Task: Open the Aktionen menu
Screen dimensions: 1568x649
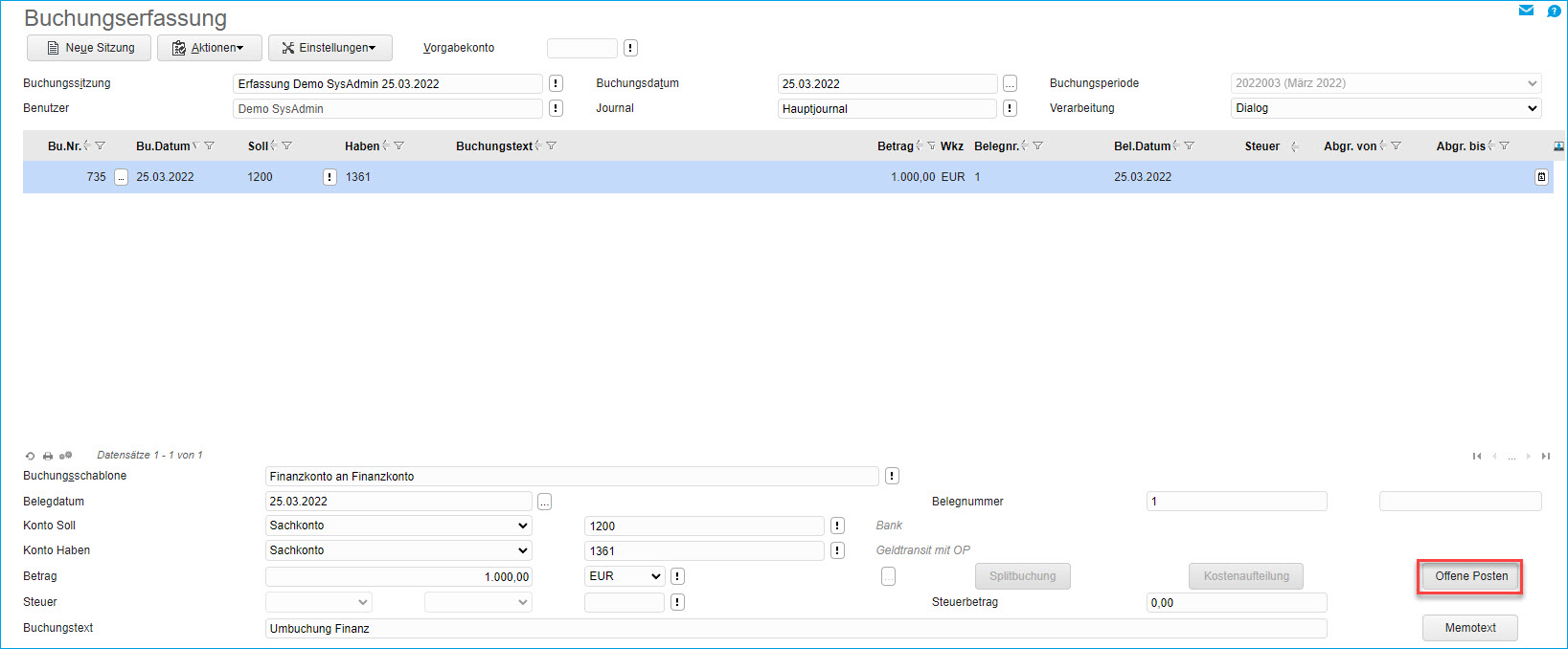Action: pos(210,48)
